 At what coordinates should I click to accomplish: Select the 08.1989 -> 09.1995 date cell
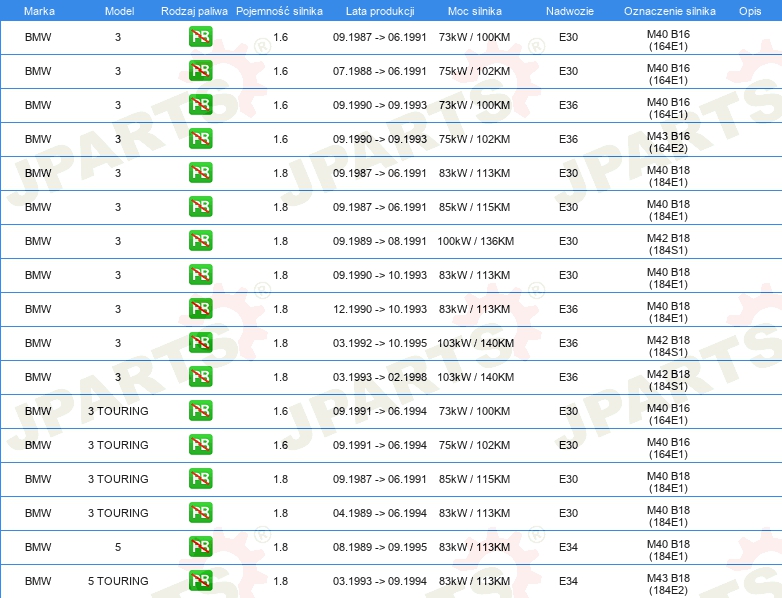click(x=380, y=547)
